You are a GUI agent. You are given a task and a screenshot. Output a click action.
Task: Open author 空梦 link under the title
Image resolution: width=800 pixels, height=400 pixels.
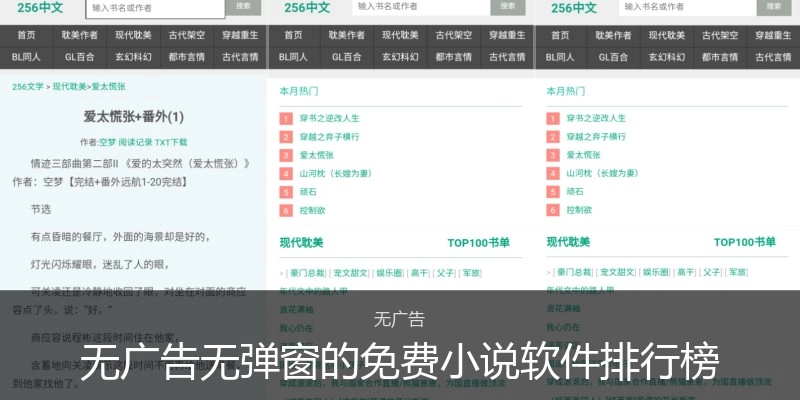107,142
